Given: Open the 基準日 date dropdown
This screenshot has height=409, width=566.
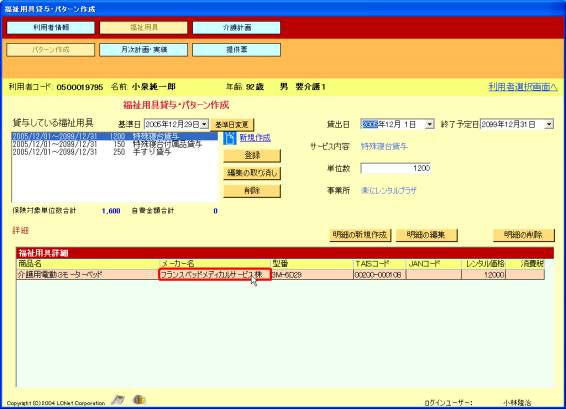Looking at the screenshot, I should coord(204,125).
